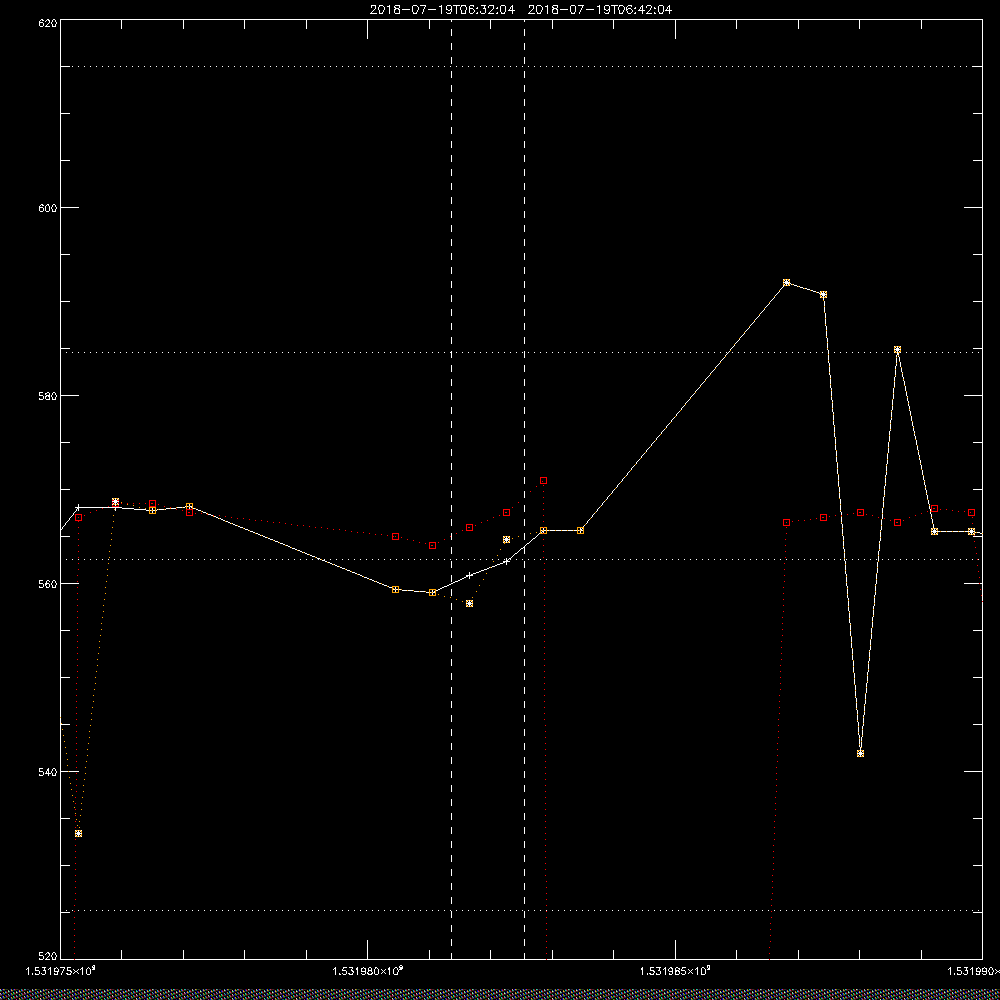Click the end timestamp 2018-07-19T06:42:04
Screen dimensions: 1000x1000
[x=599, y=10]
